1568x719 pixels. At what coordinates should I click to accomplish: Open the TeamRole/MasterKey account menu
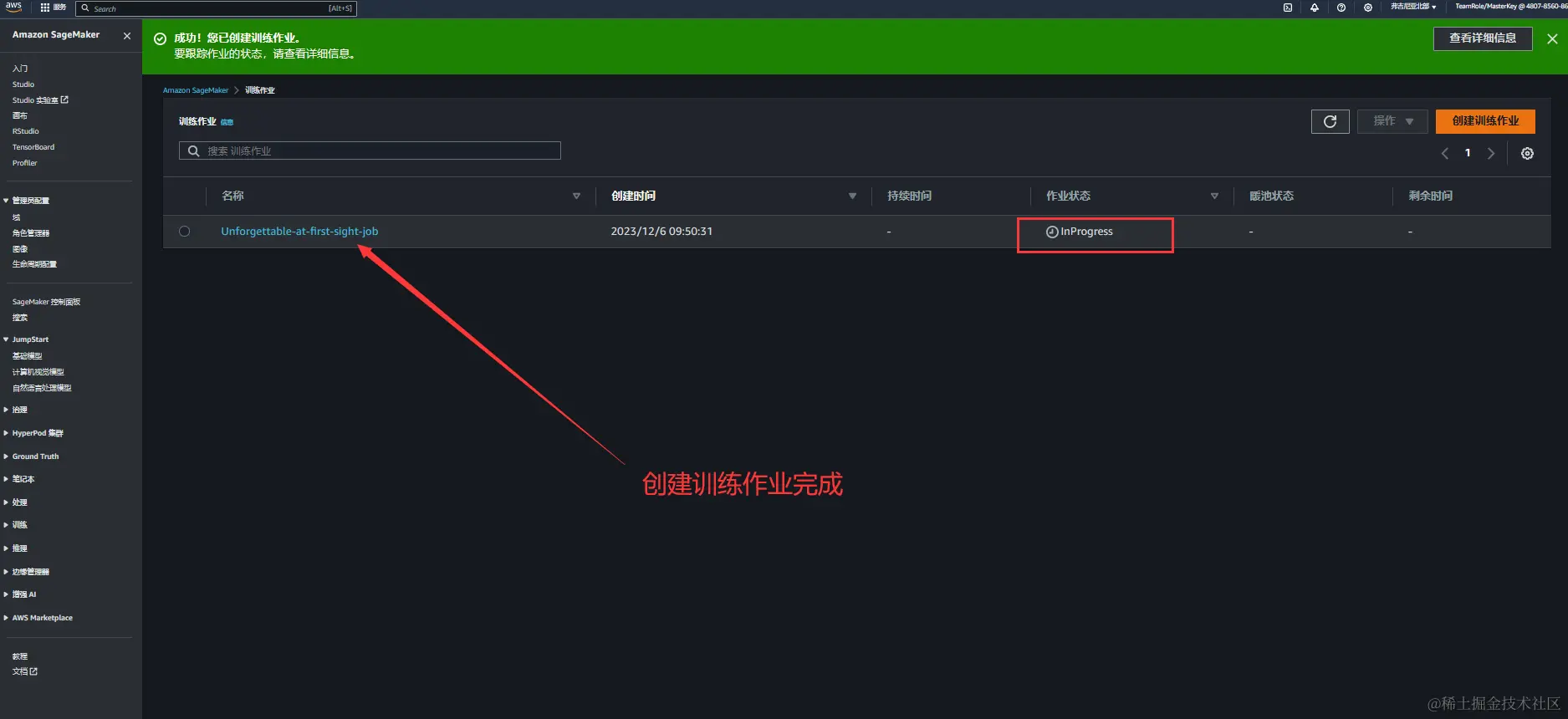coord(1510,7)
